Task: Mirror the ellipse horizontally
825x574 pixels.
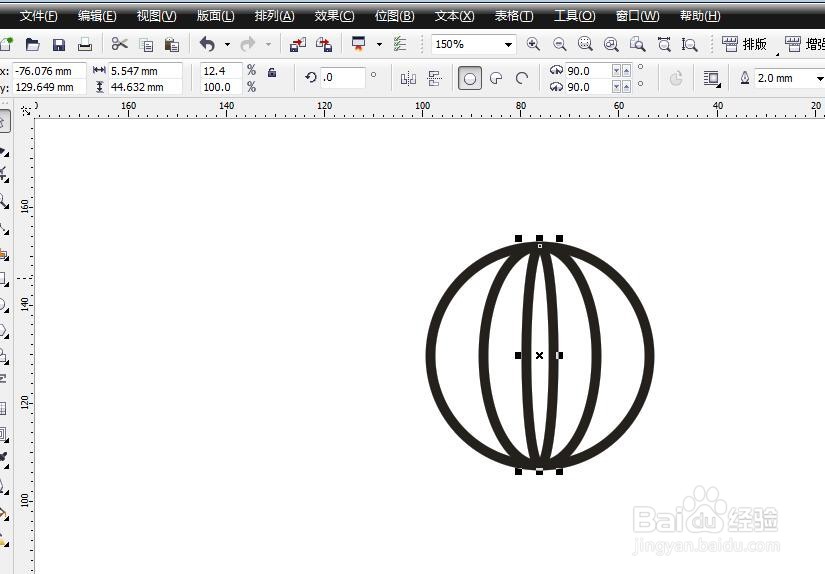Action: [408, 79]
